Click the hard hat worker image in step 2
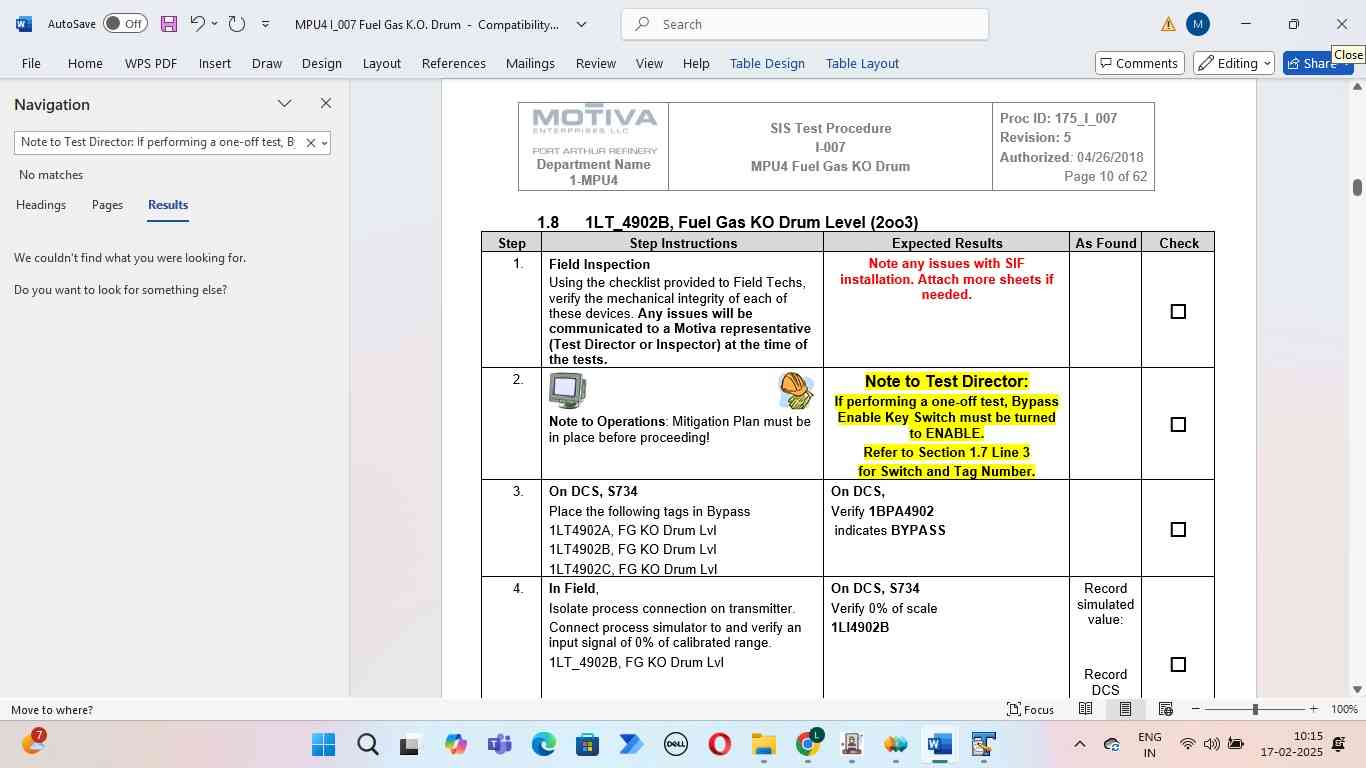The width and height of the screenshot is (1366, 768). (796, 390)
